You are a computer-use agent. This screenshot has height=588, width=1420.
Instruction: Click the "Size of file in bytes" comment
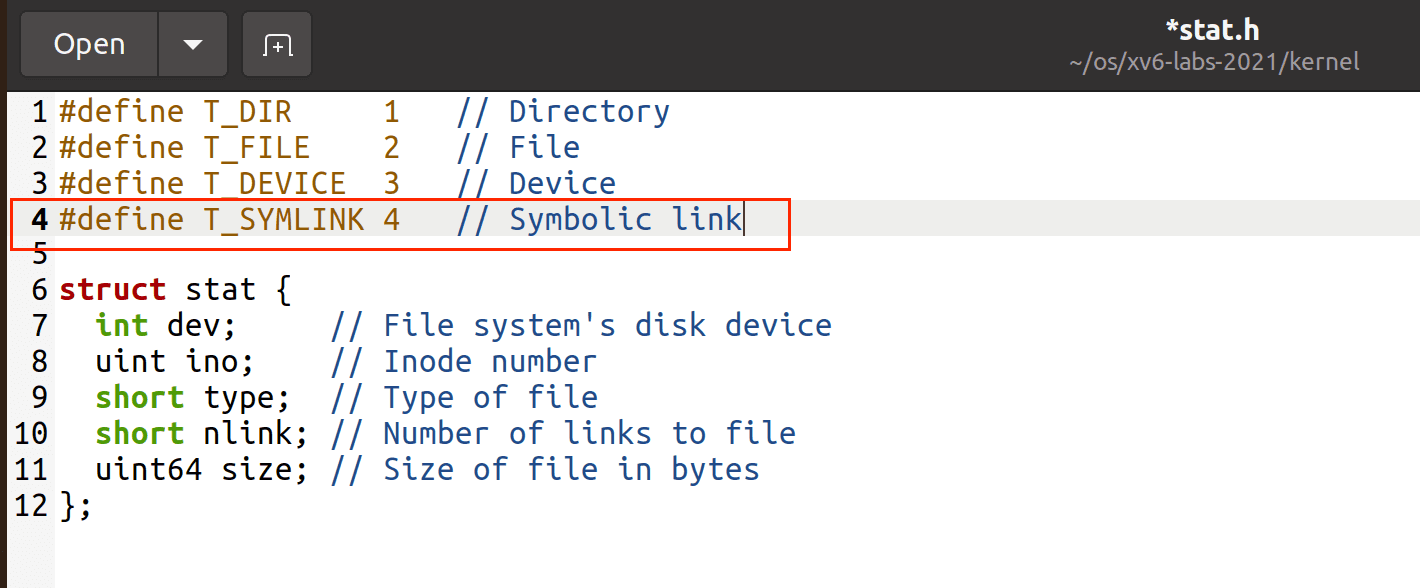(x=571, y=470)
